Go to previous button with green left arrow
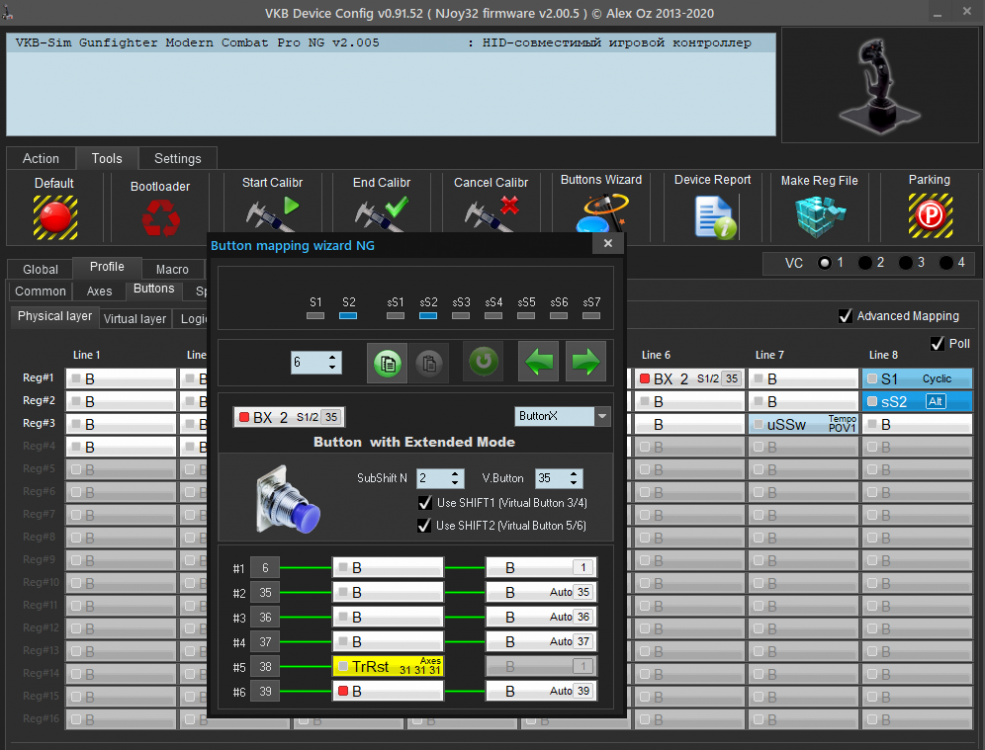 538,362
